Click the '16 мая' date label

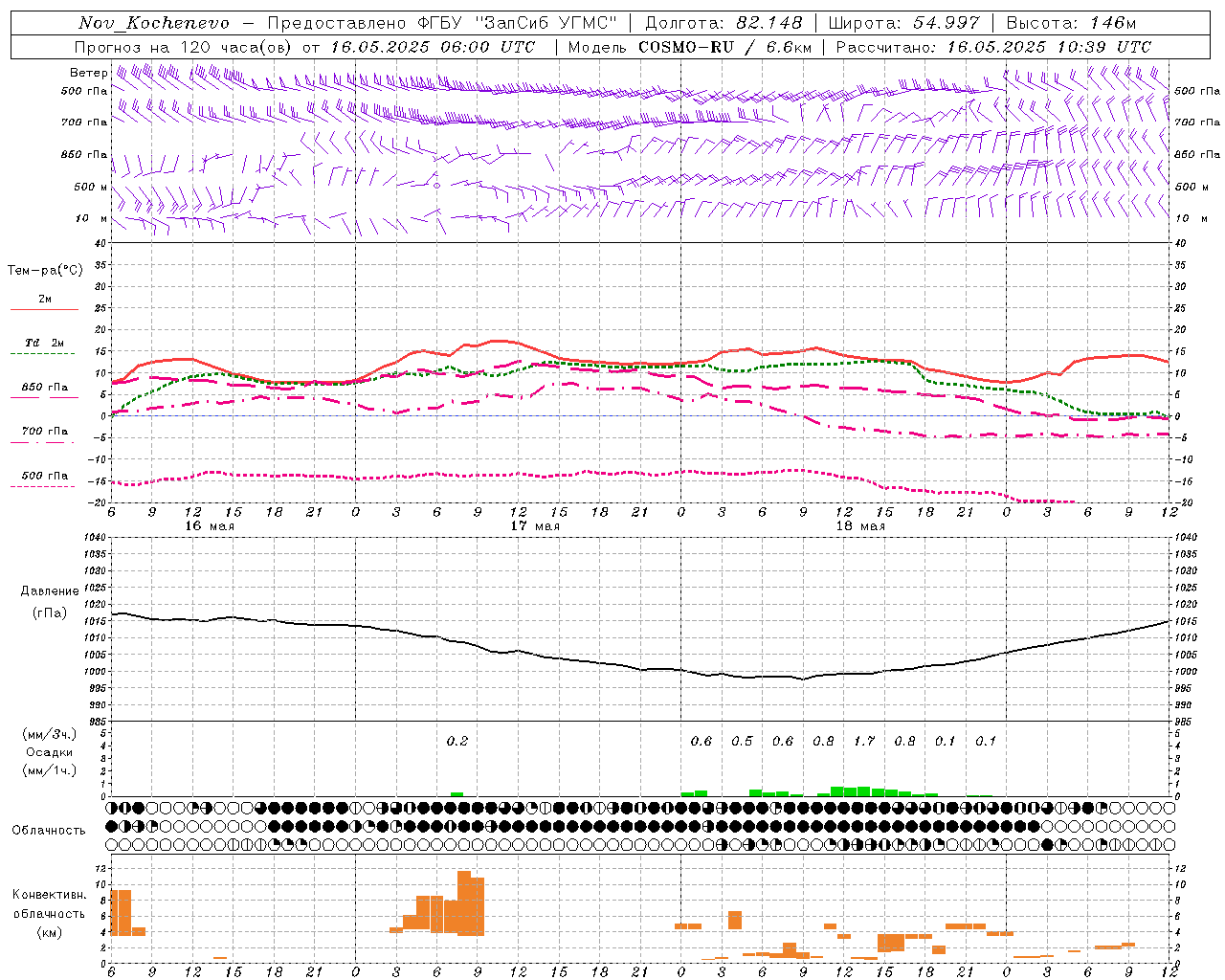click(x=210, y=526)
